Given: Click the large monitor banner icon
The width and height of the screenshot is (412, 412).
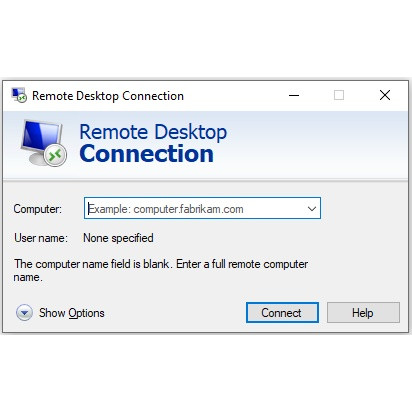Looking at the screenshot, I should coord(43,143).
